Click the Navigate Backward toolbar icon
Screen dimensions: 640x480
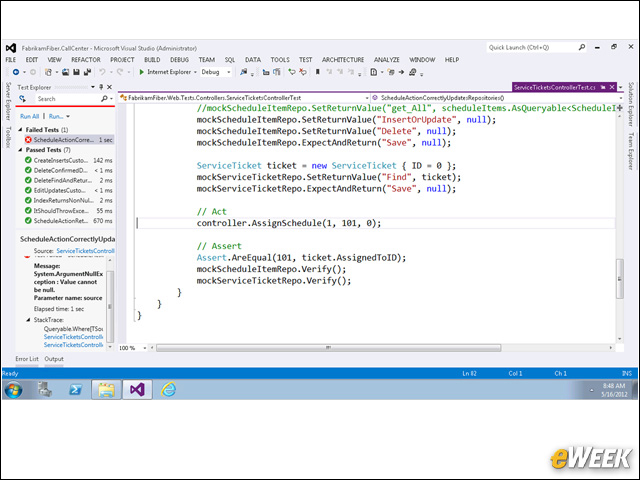[16, 72]
